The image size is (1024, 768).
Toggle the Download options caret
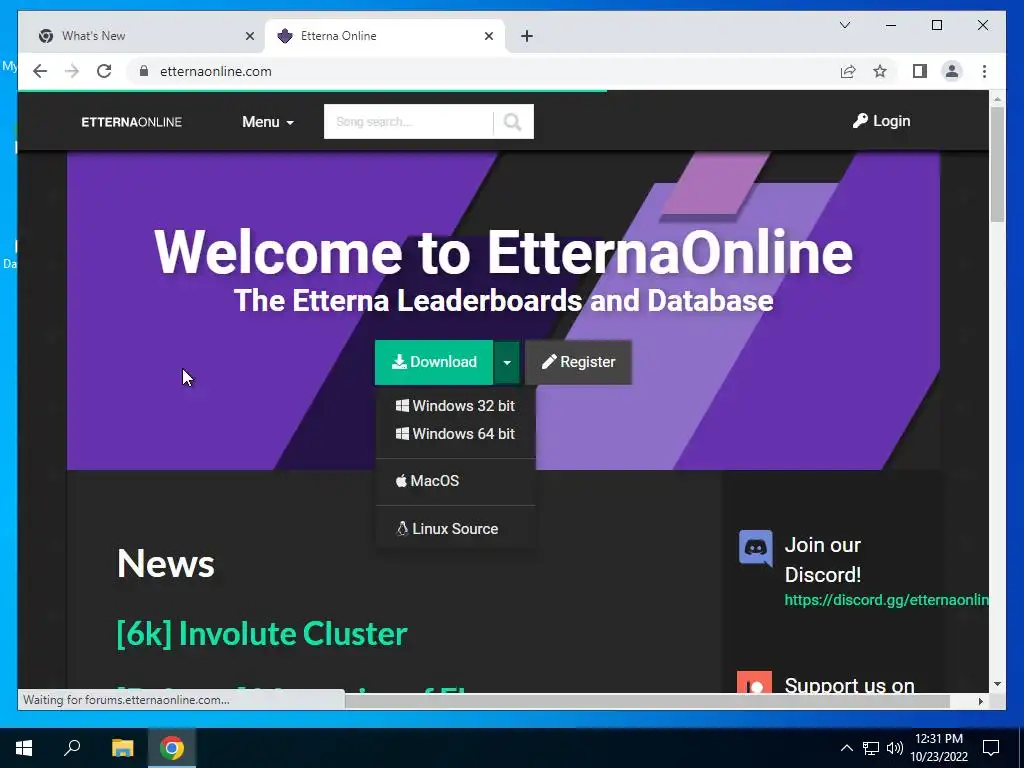507,362
